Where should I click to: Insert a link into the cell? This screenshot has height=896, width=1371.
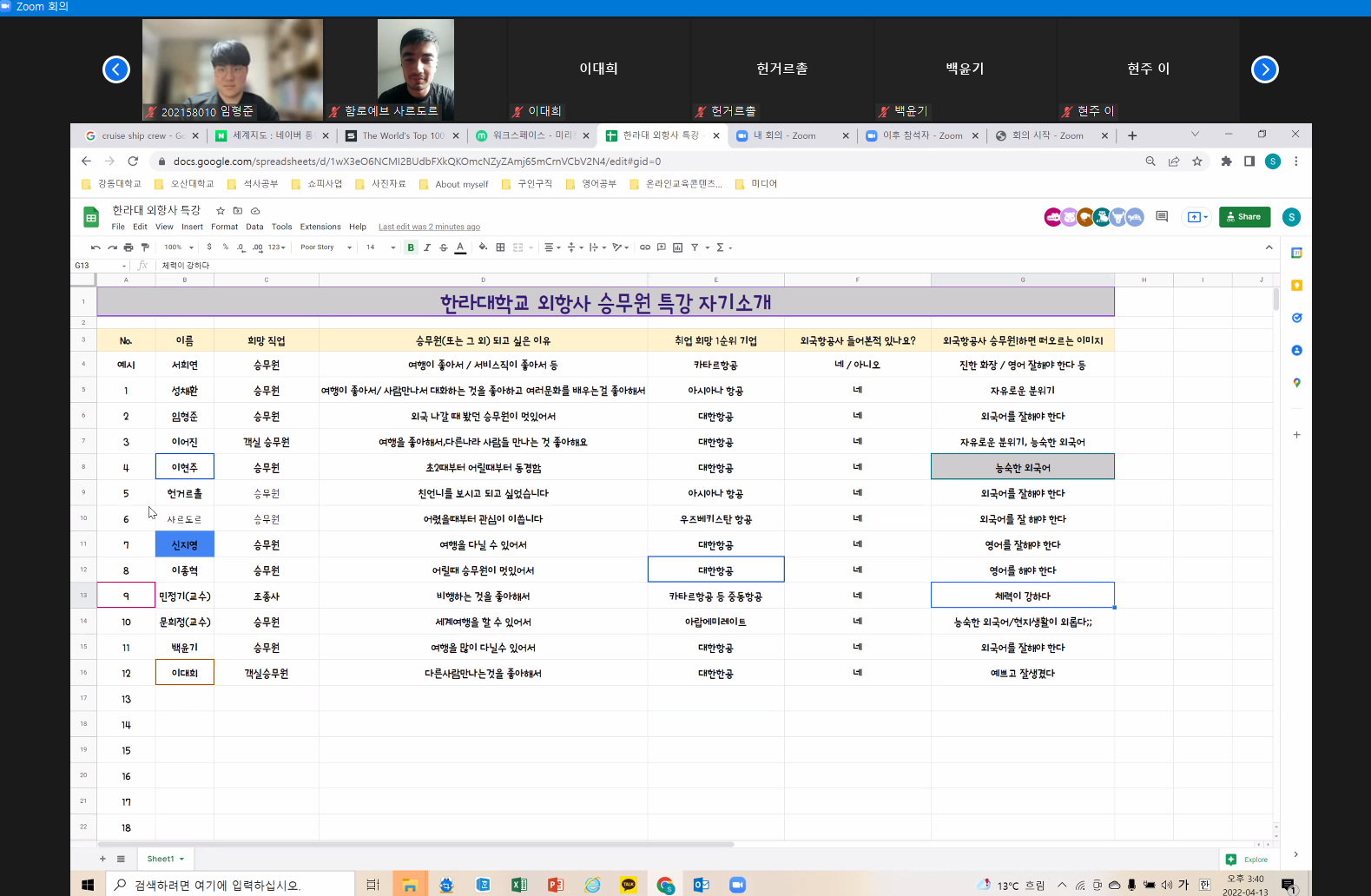(645, 247)
